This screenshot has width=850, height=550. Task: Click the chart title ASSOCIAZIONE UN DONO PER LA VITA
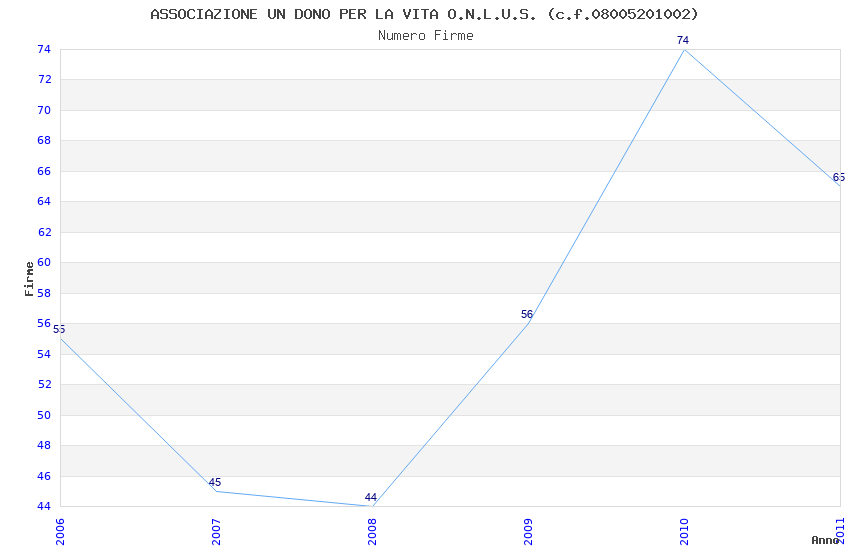[424, 14]
